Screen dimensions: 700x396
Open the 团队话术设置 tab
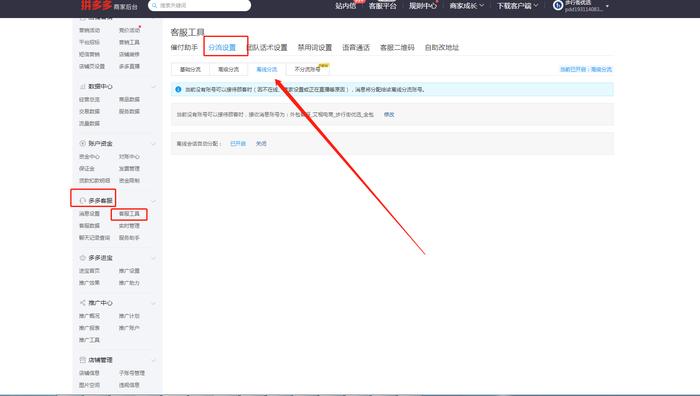click(267, 47)
